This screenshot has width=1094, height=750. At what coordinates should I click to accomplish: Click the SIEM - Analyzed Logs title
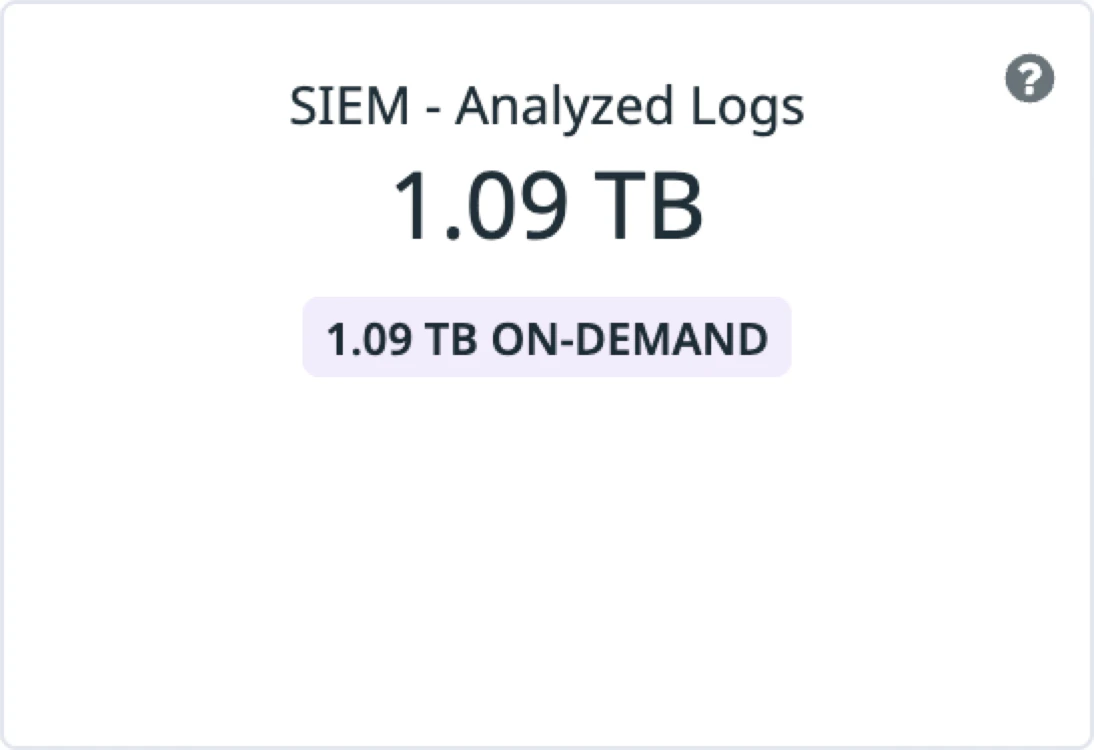click(546, 106)
